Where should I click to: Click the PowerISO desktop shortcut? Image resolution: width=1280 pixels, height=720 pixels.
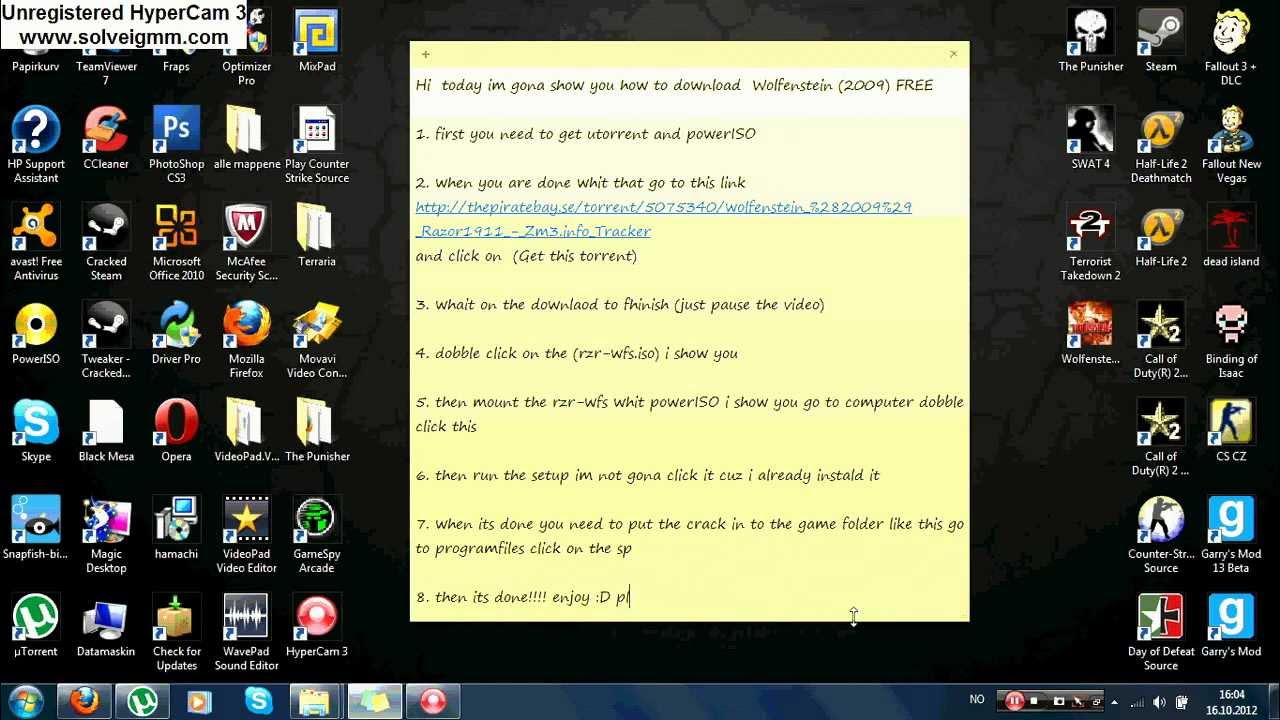click(36, 333)
